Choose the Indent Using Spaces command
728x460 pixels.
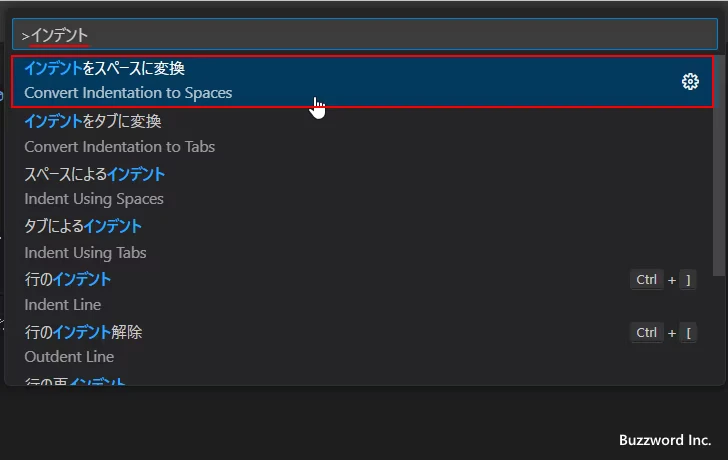(x=300, y=186)
